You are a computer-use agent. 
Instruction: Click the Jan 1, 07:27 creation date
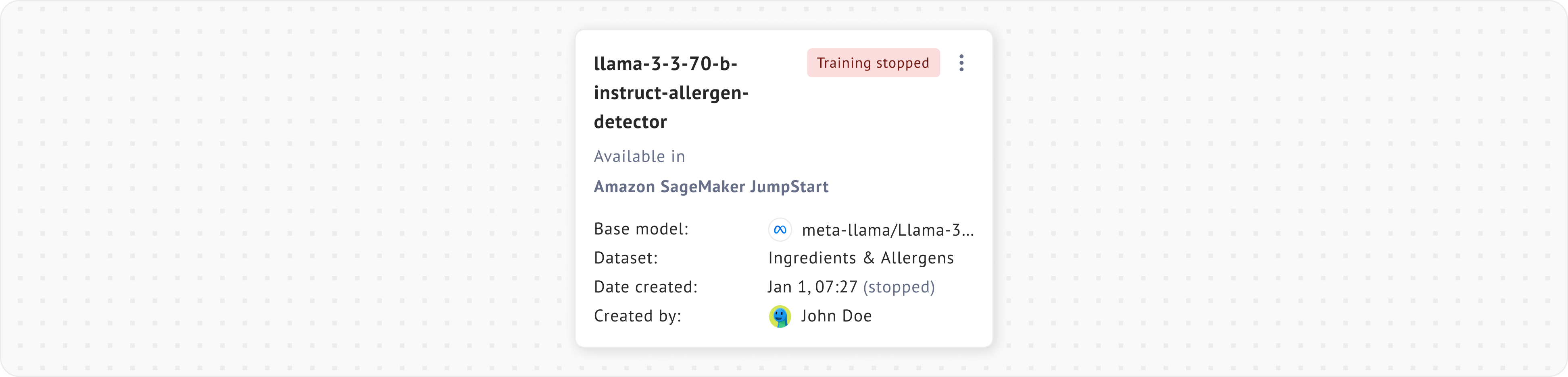point(812,287)
